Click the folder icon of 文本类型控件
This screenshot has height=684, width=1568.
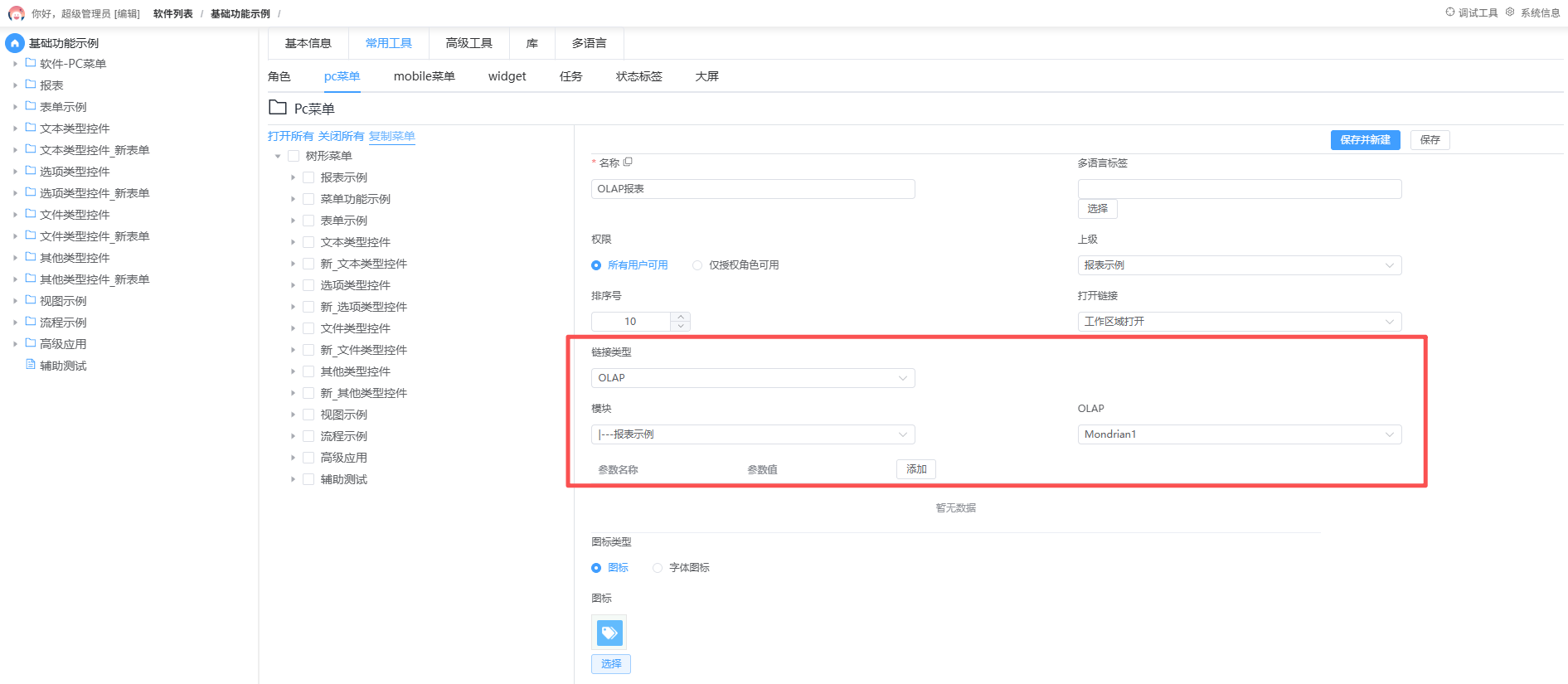click(31, 128)
